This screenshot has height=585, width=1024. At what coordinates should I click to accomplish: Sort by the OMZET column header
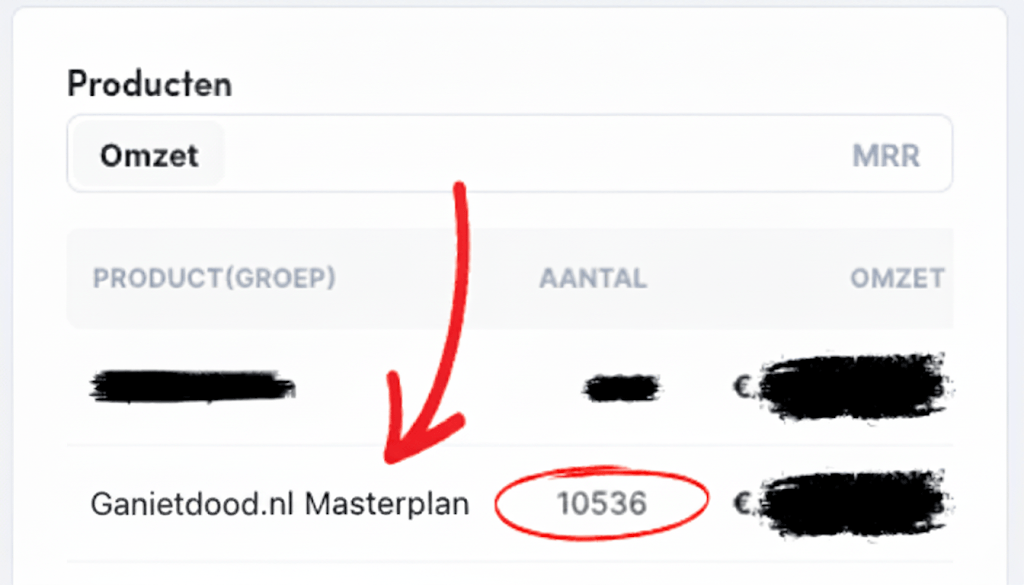pos(897,279)
